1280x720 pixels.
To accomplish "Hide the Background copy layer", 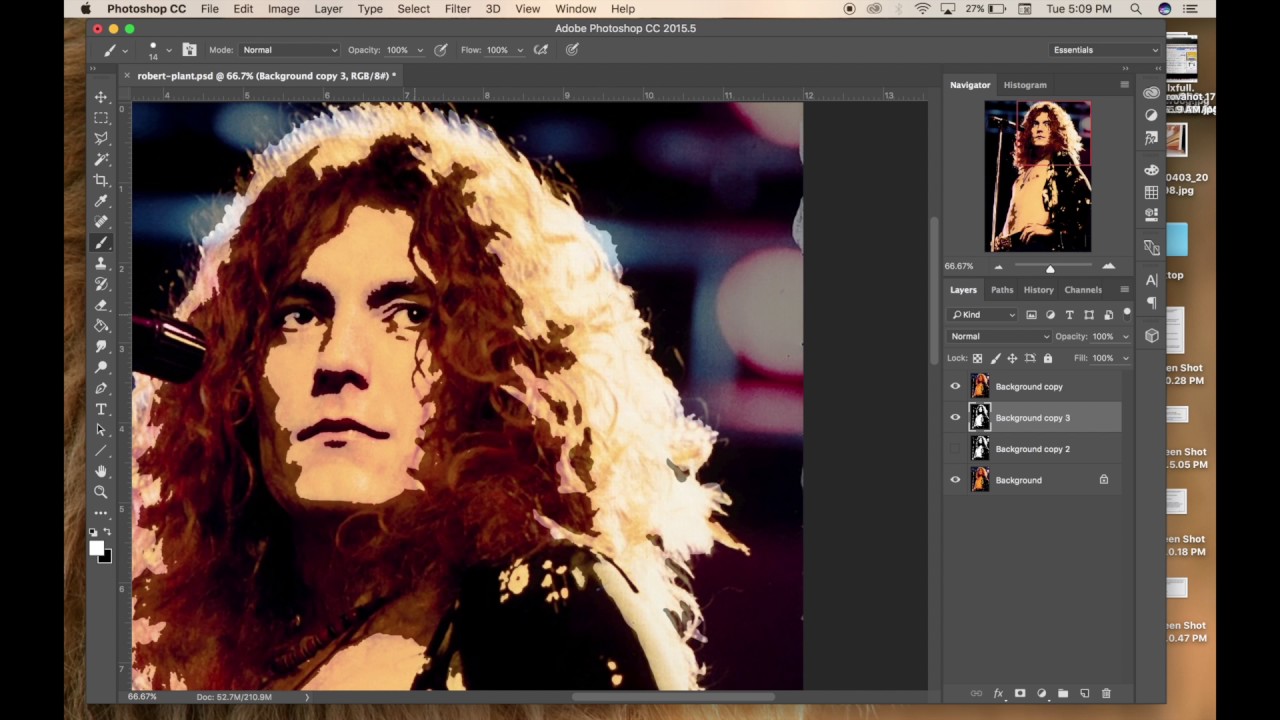I will [x=955, y=387].
